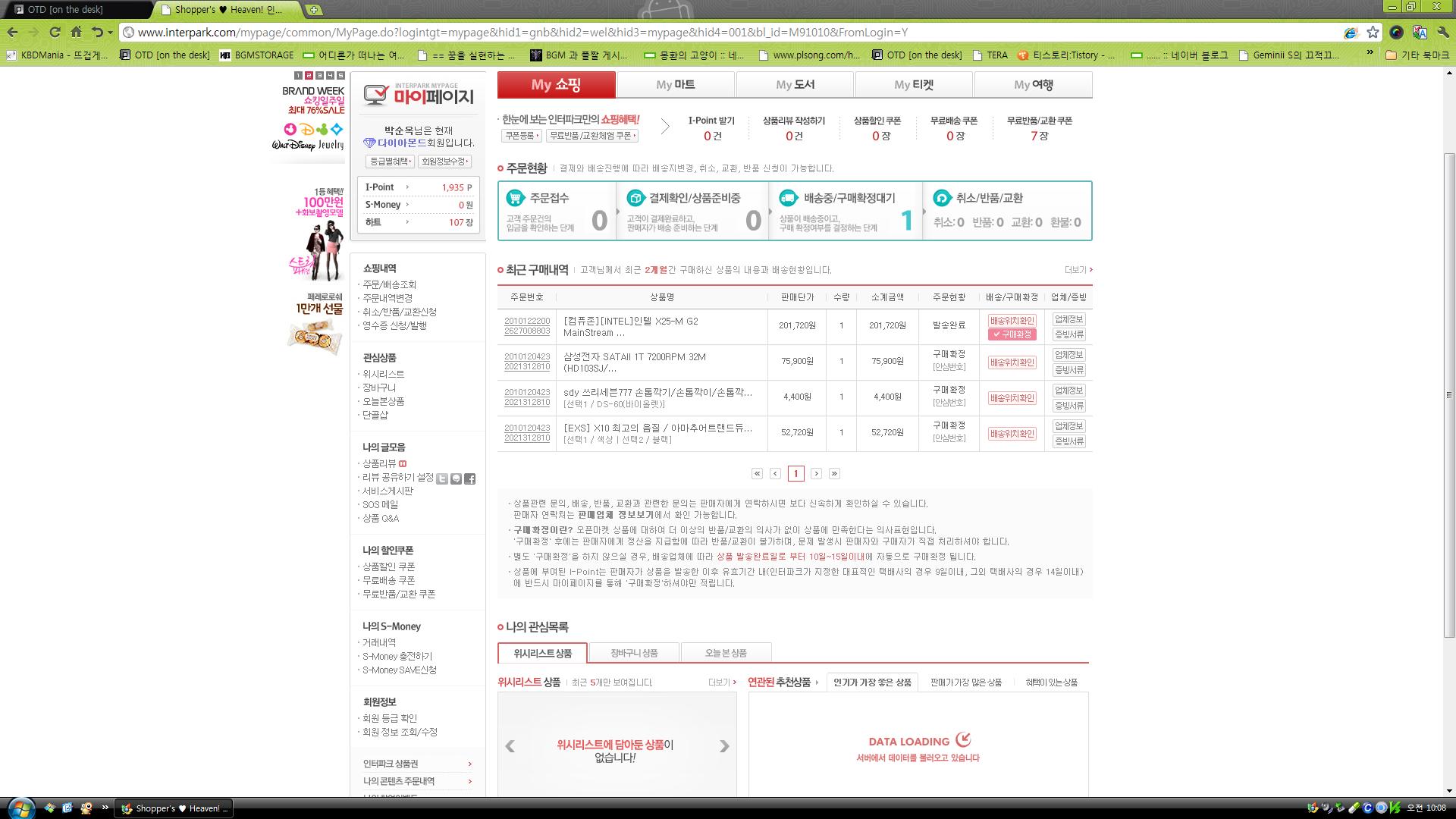Go to previous page of purchase list

(x=775, y=473)
